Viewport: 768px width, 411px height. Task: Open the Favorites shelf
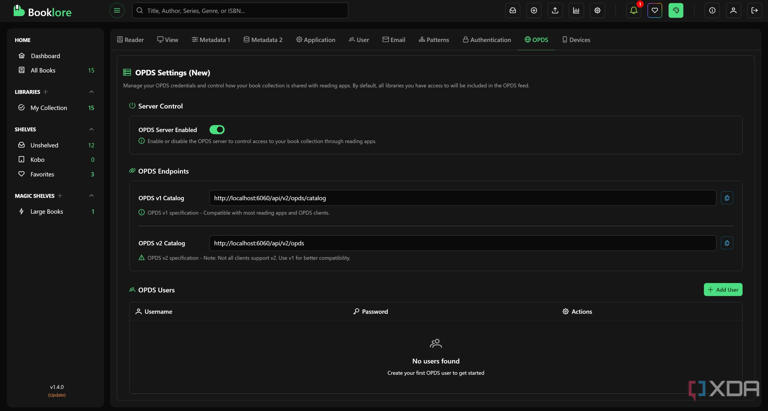(42, 174)
